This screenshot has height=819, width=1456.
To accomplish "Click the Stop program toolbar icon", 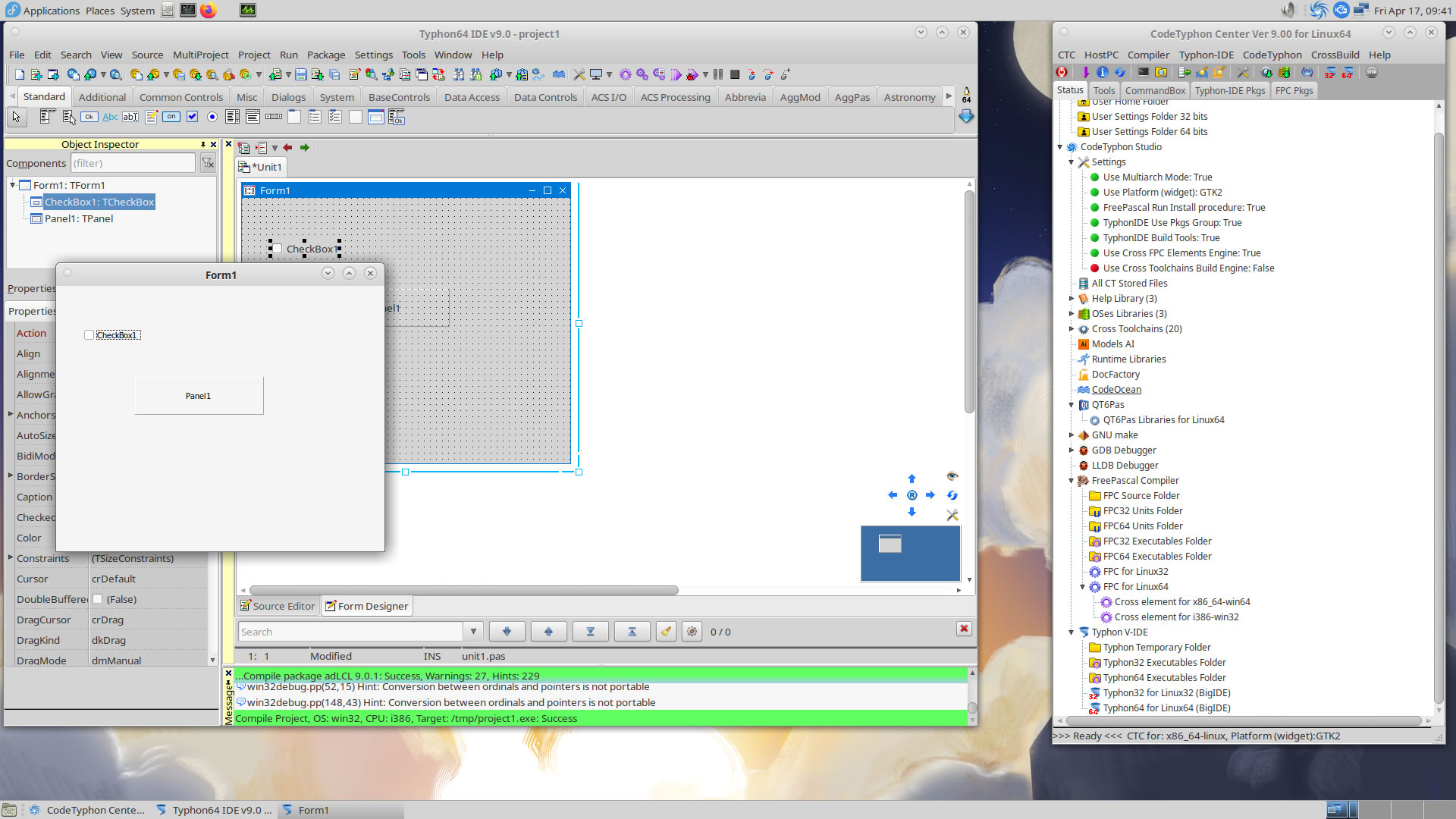I will point(735,74).
